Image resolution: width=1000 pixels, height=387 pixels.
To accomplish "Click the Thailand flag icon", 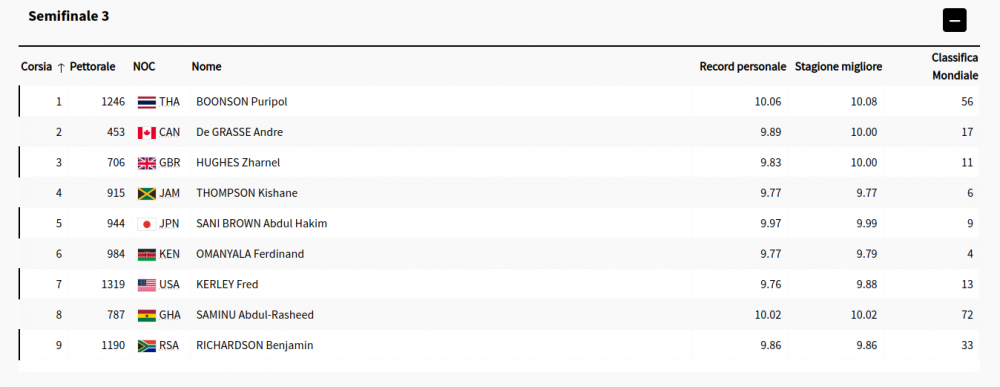I will click(x=147, y=102).
